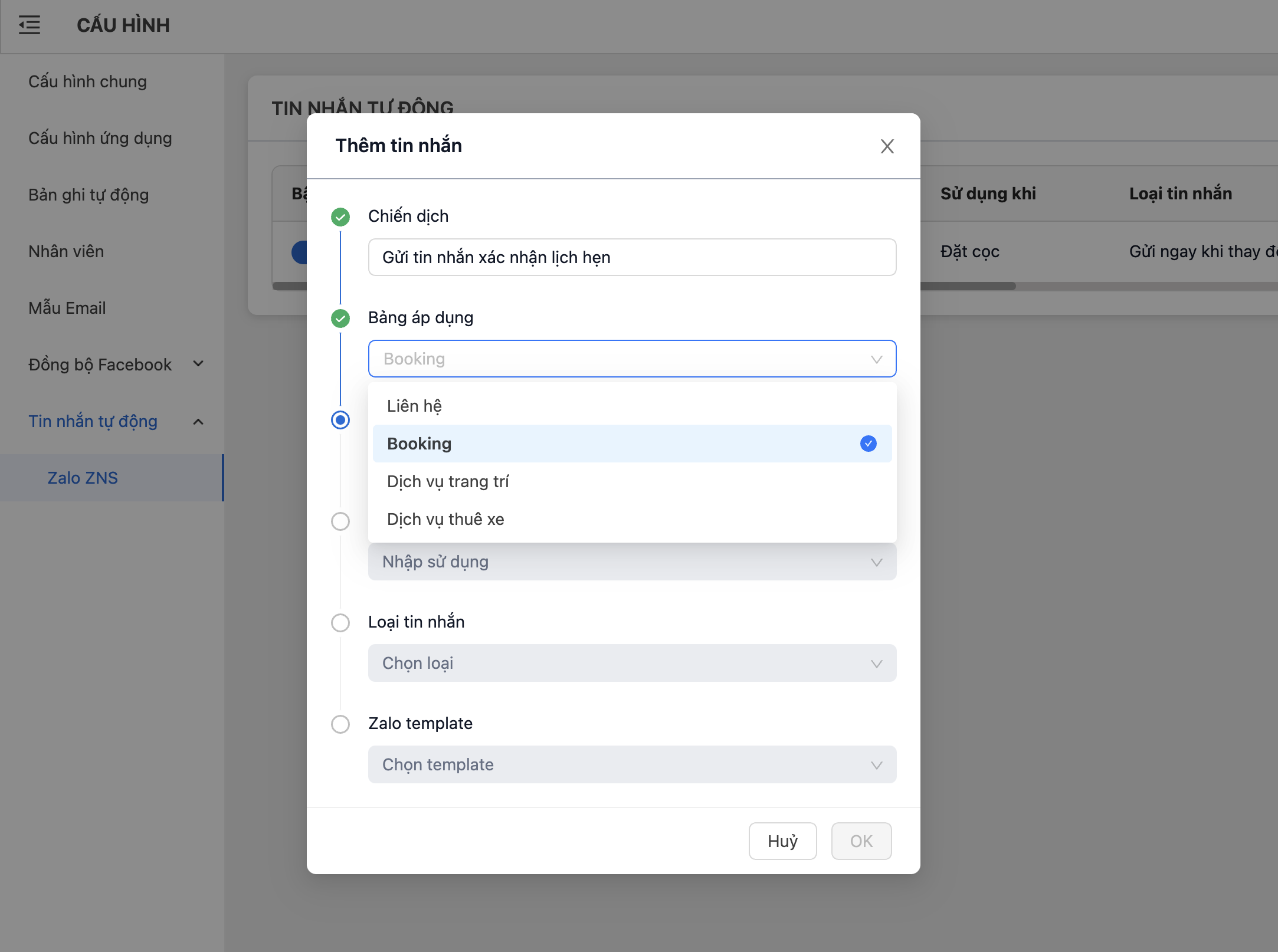Click the Chiến dịch text input field

[x=632, y=257]
